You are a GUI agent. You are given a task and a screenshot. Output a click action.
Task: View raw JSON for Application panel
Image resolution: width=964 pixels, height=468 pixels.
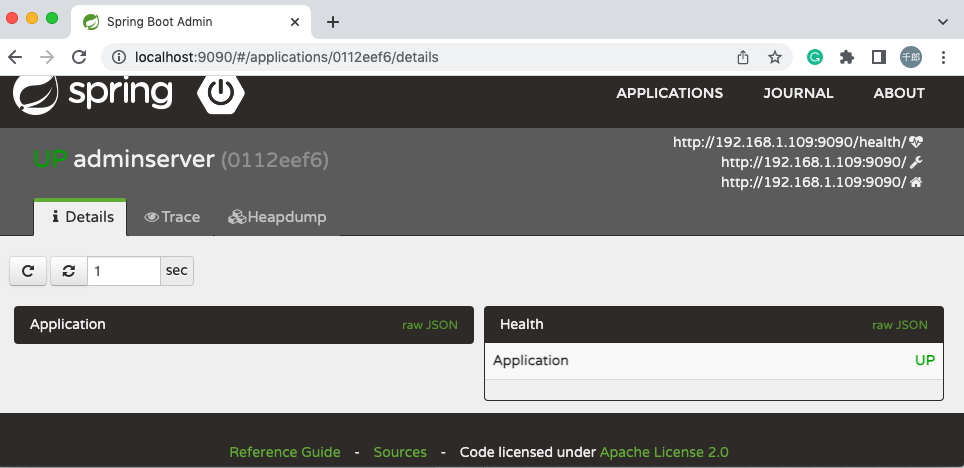[430, 325]
